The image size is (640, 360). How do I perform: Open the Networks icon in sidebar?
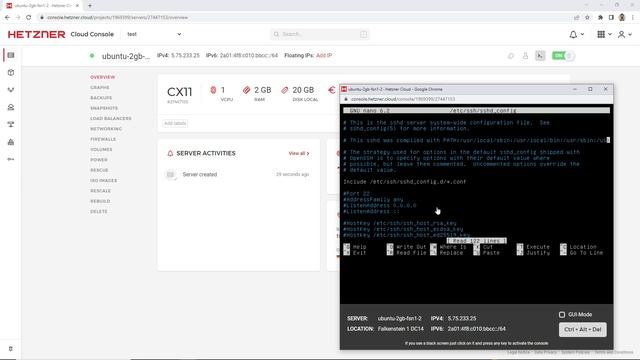point(11,124)
